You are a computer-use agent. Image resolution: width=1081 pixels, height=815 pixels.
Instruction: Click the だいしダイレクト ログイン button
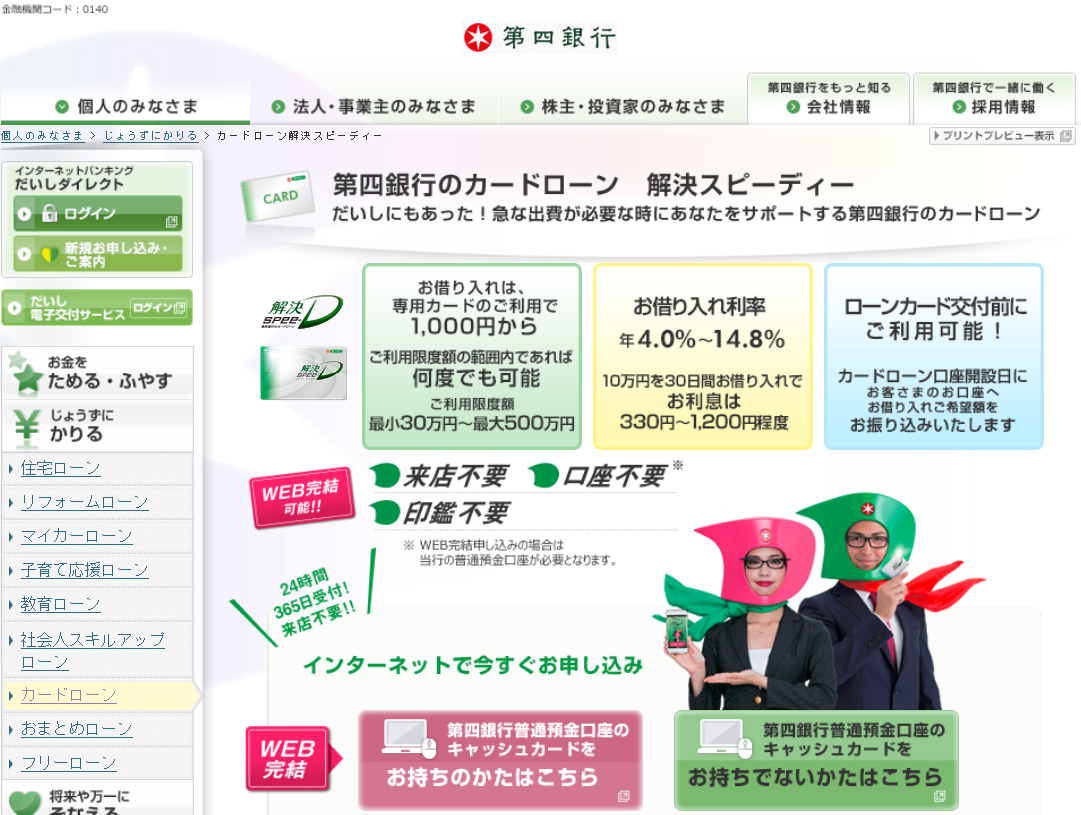(x=98, y=214)
